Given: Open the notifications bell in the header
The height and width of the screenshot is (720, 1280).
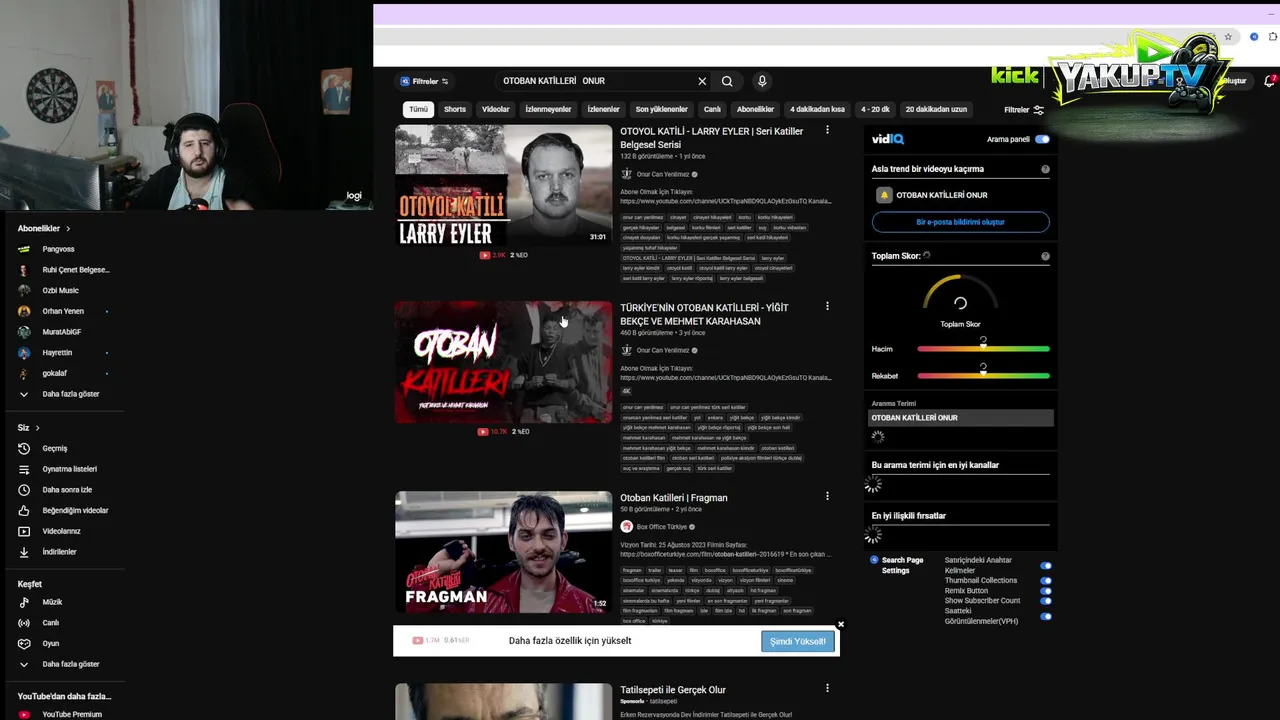Looking at the screenshot, I should click(1270, 81).
